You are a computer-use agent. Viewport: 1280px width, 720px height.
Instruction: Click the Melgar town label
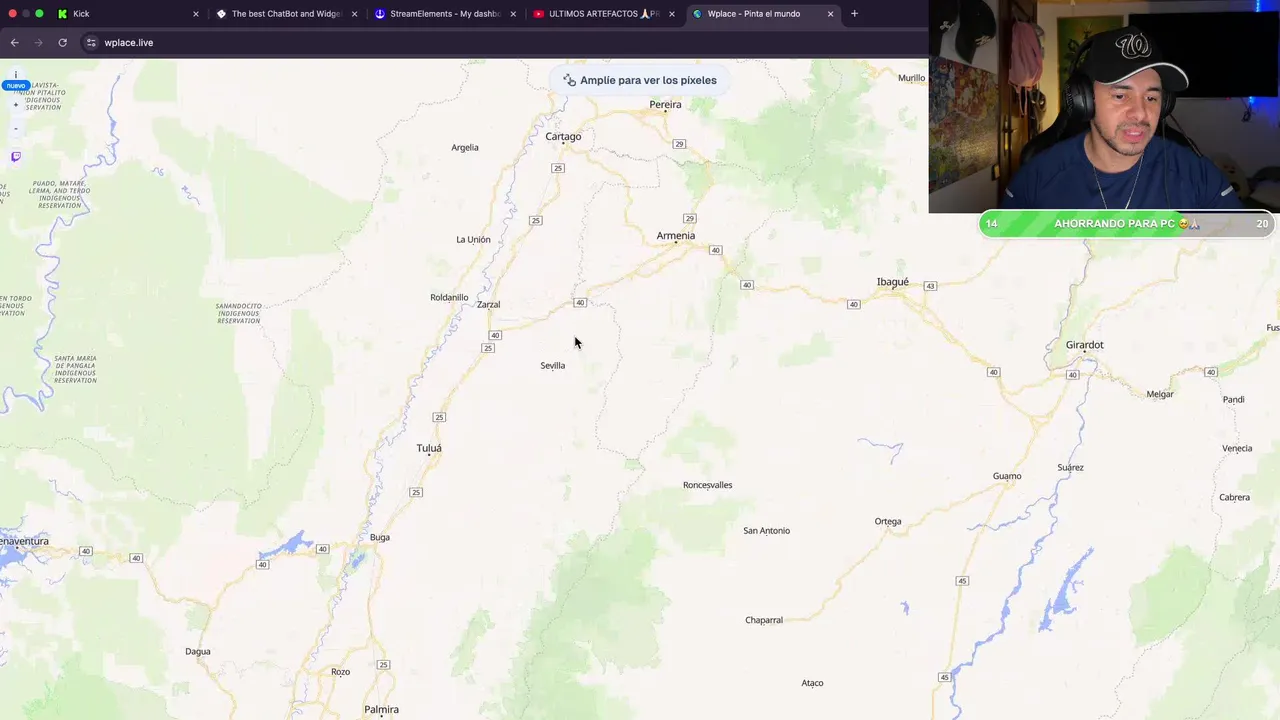point(1160,395)
